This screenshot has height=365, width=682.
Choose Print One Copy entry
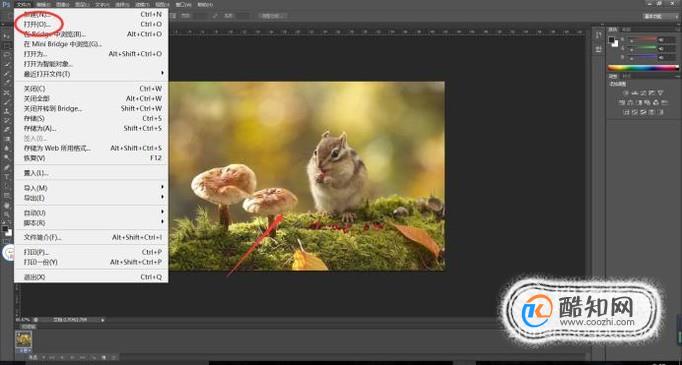(91, 262)
